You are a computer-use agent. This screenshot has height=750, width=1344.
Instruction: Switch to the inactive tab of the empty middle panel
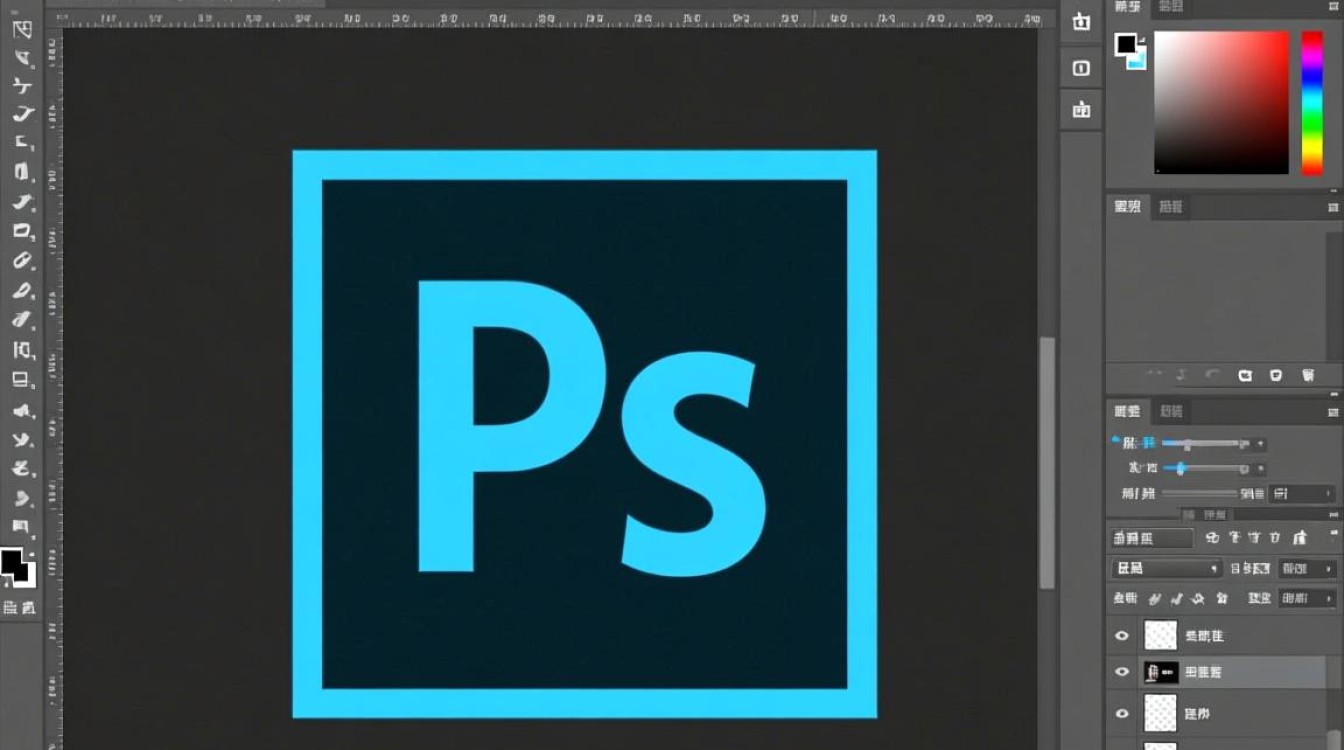pos(1170,207)
